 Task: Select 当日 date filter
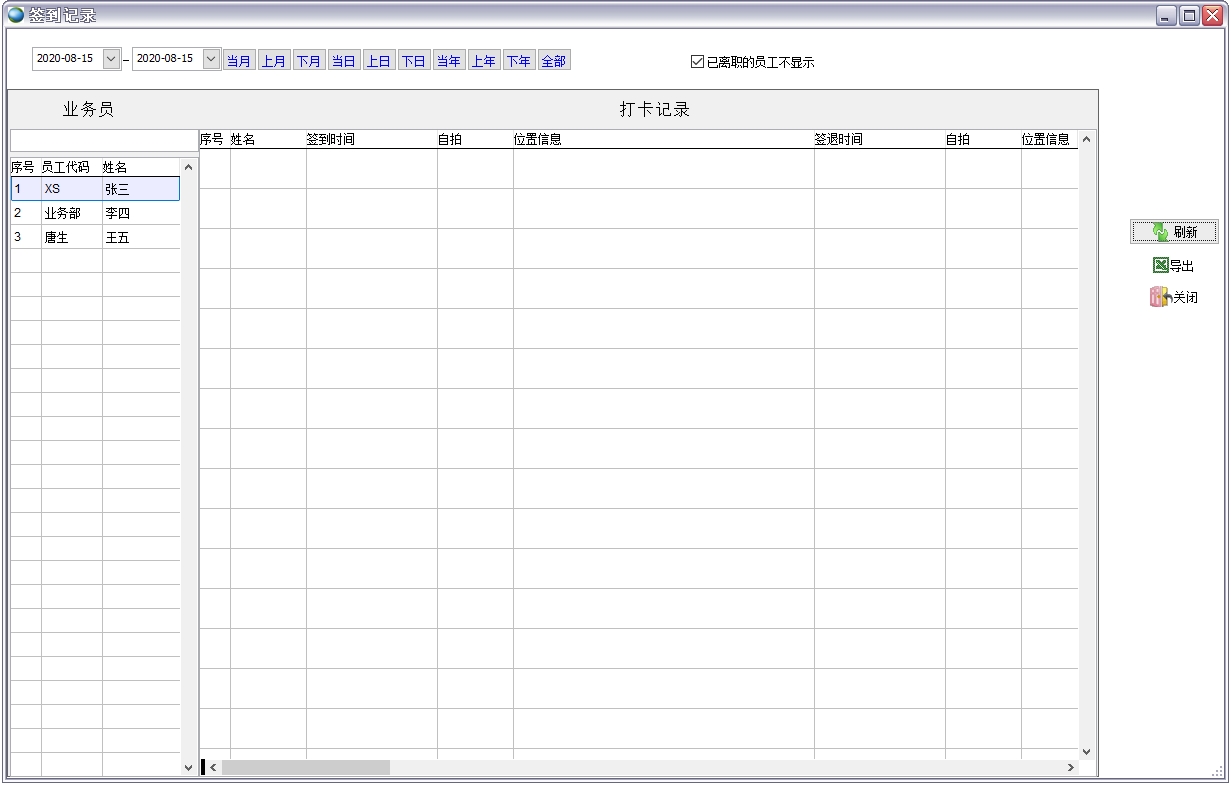coord(344,61)
